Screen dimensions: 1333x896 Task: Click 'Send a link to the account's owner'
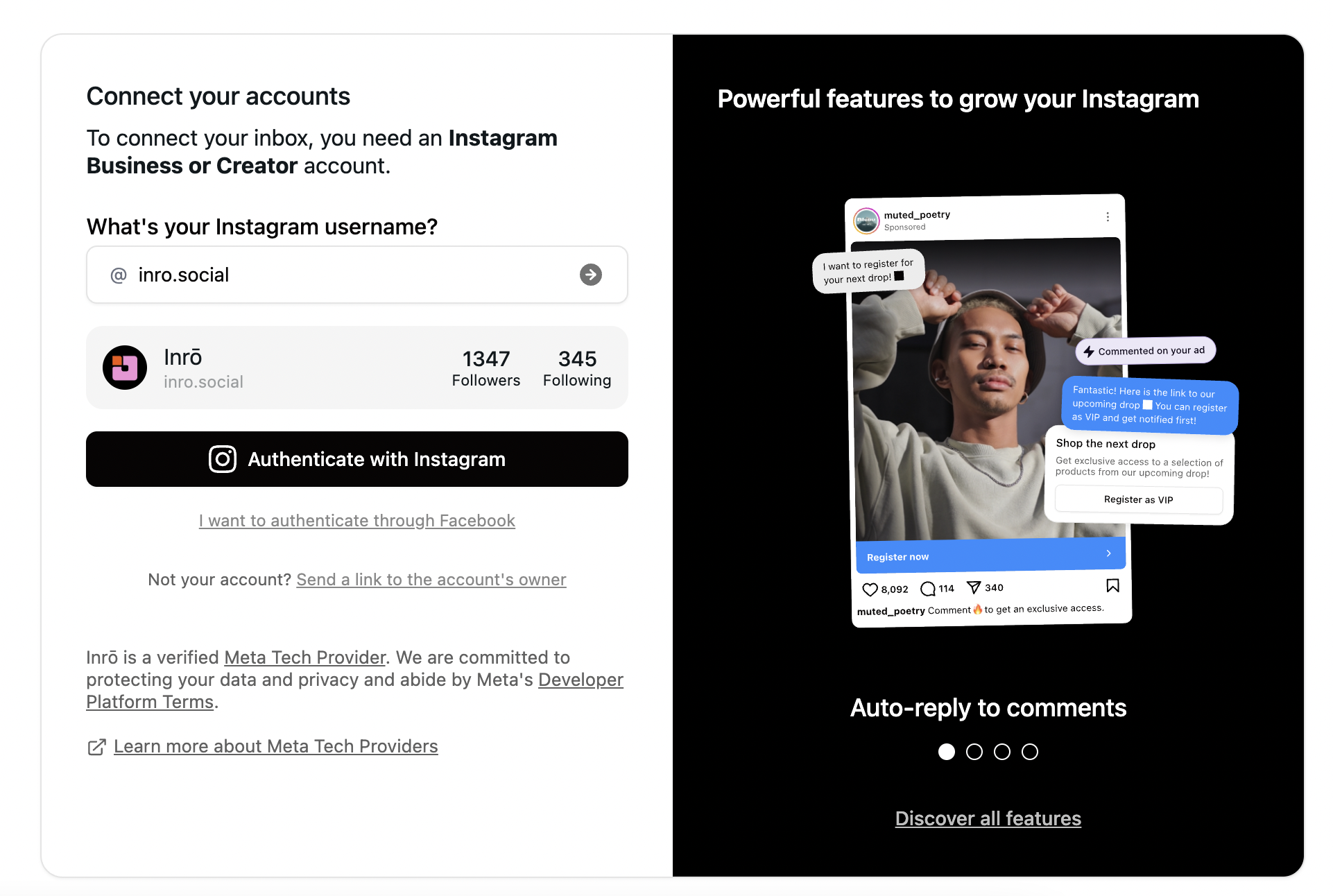[x=431, y=580]
